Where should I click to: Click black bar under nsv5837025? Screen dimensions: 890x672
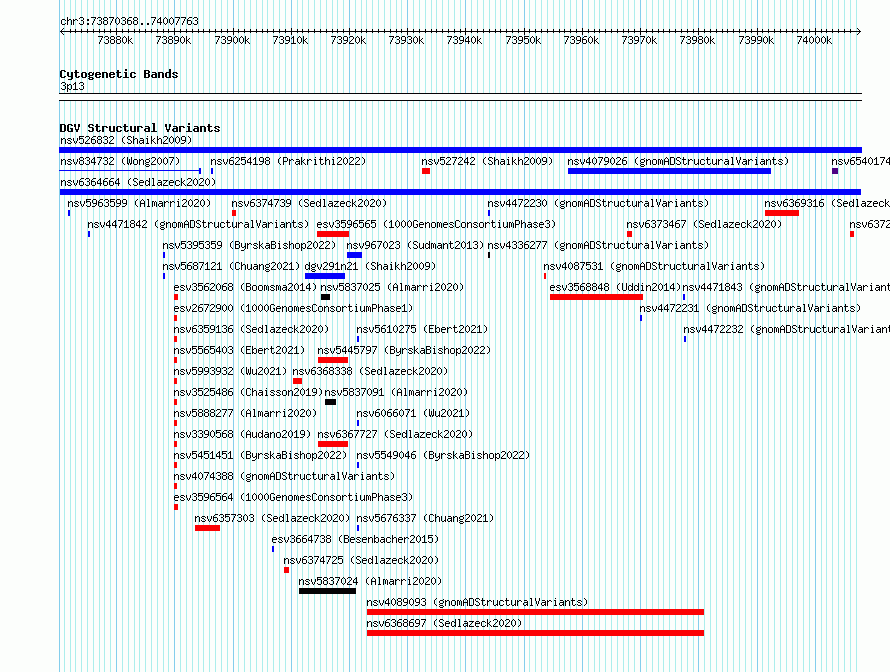click(325, 297)
